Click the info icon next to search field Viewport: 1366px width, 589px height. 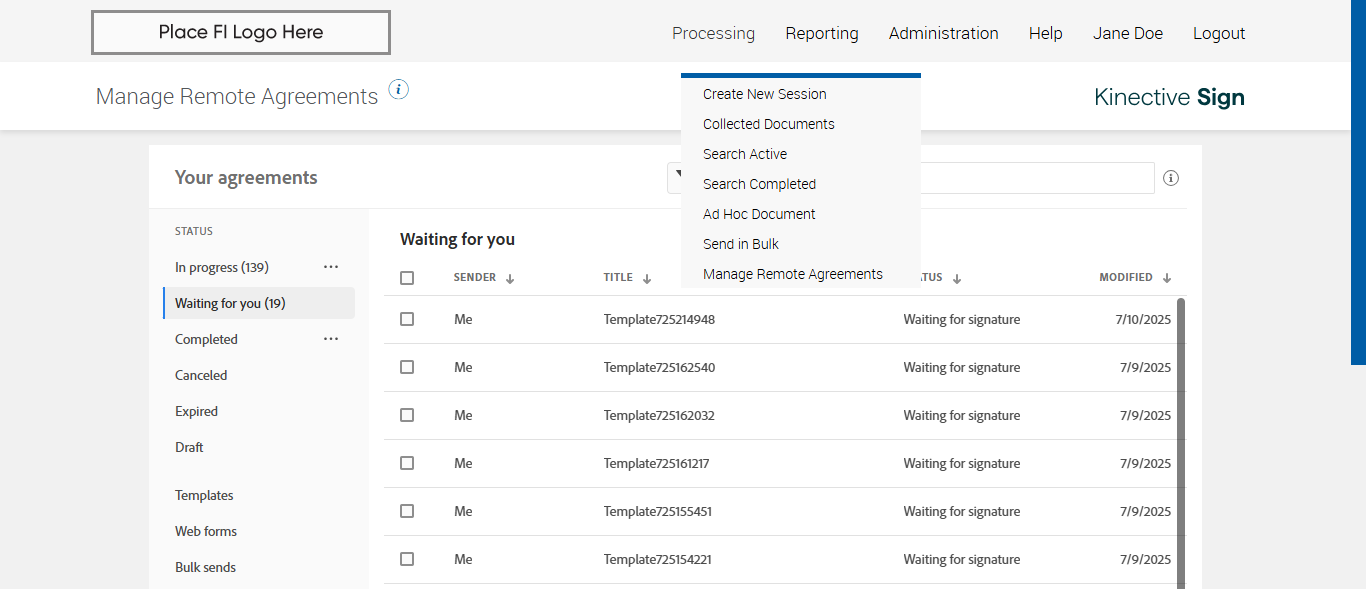tap(1171, 178)
